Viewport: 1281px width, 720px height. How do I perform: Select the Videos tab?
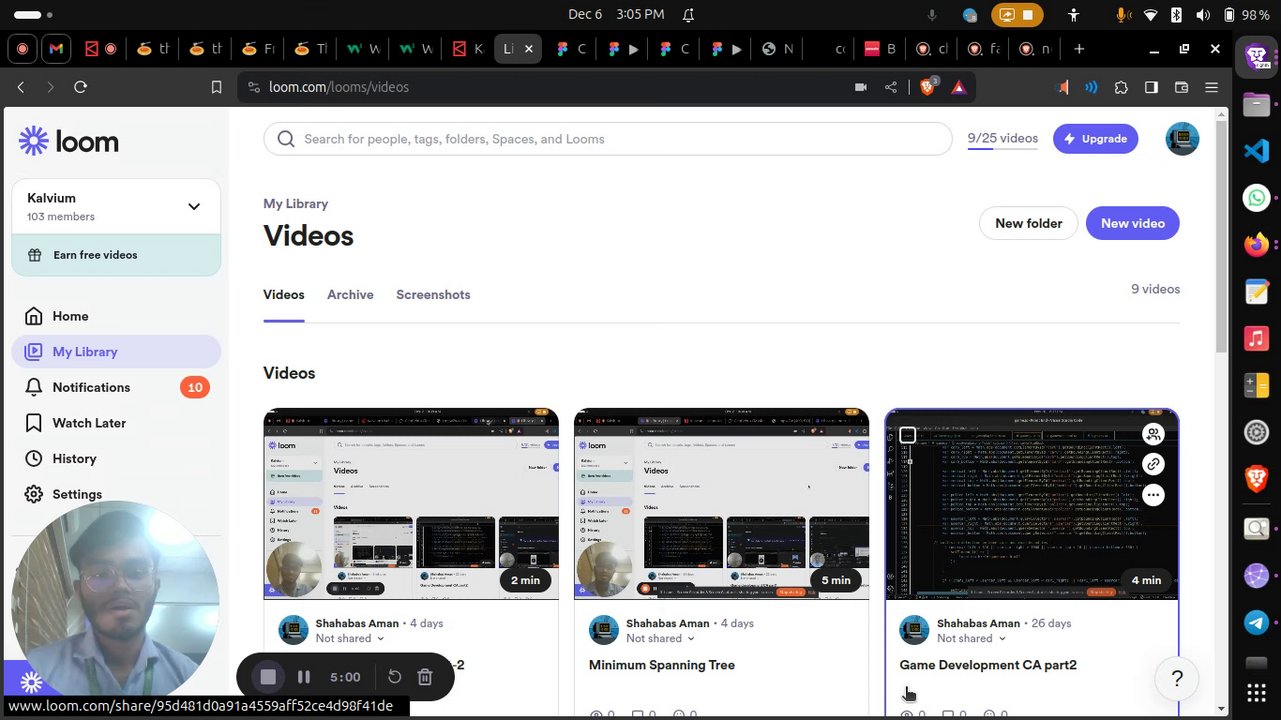pos(283,295)
